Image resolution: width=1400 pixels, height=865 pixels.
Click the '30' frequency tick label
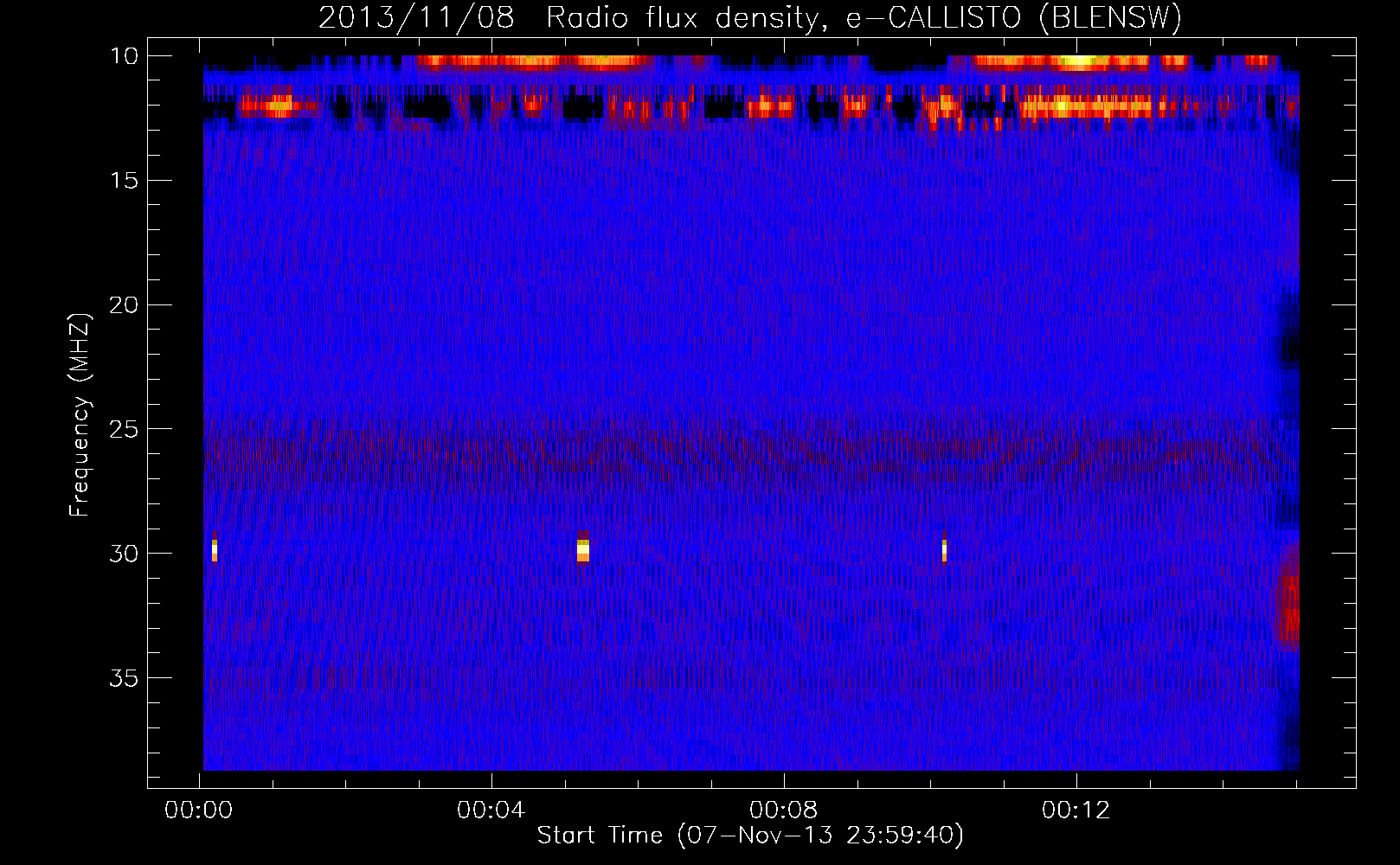click(x=124, y=554)
